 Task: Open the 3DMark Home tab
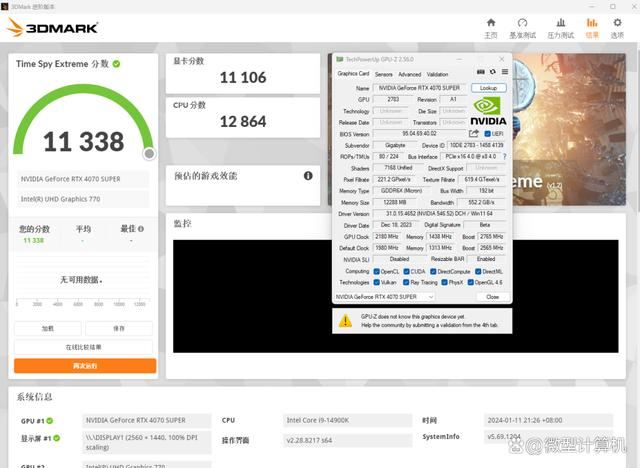pyautogui.click(x=491, y=28)
